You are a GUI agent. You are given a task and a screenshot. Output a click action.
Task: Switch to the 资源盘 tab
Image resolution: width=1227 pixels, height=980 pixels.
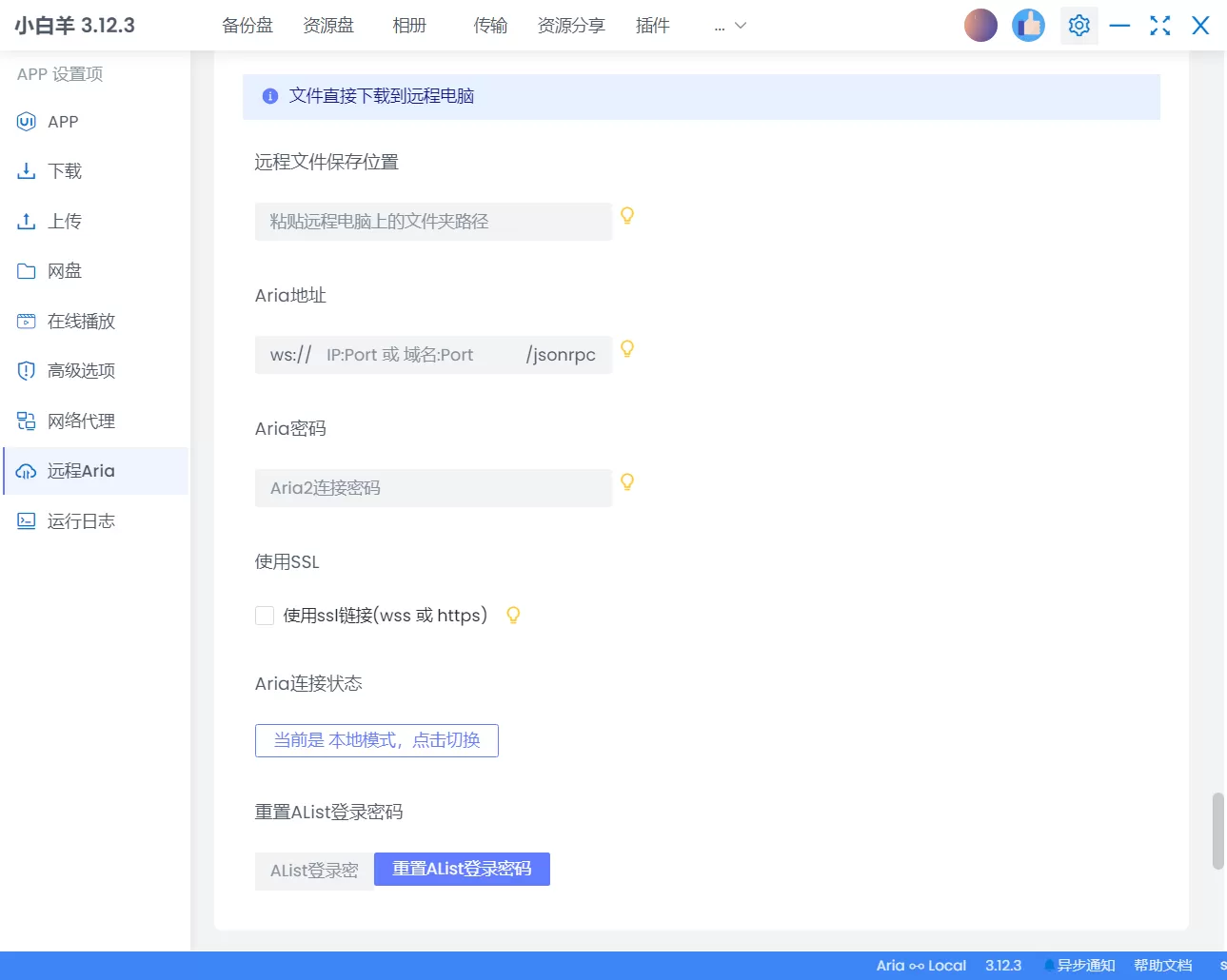pos(328,26)
